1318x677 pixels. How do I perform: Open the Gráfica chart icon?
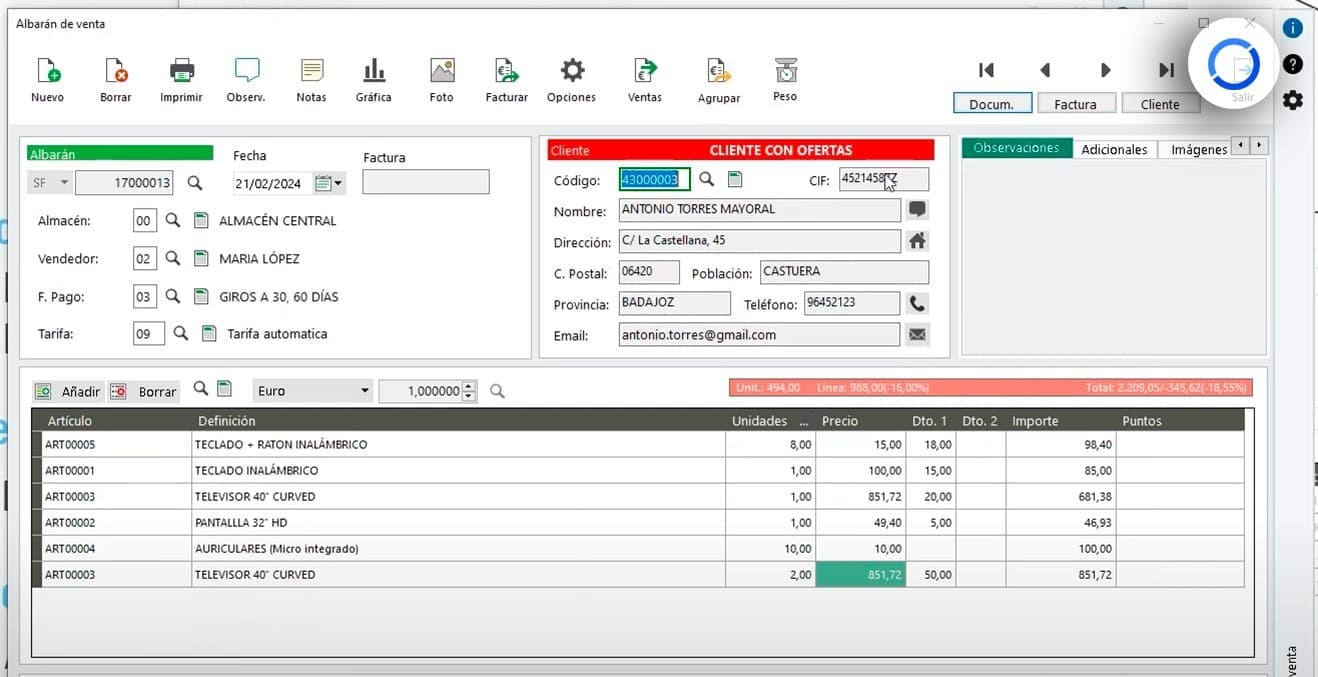point(373,71)
